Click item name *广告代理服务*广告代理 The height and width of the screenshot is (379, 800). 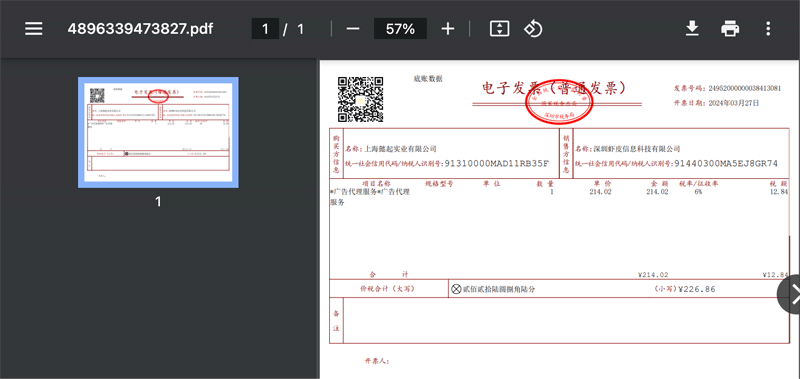370,192
